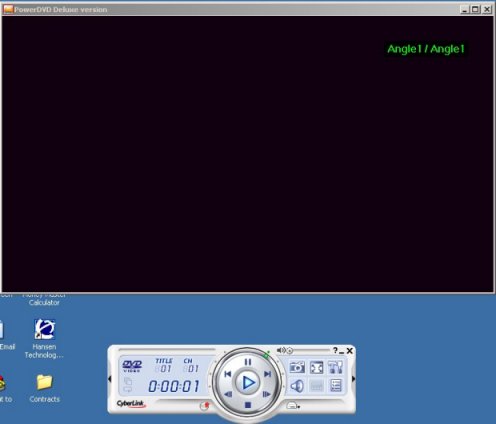Open the audio speaker options icon
496x424 pixels.
(297, 386)
